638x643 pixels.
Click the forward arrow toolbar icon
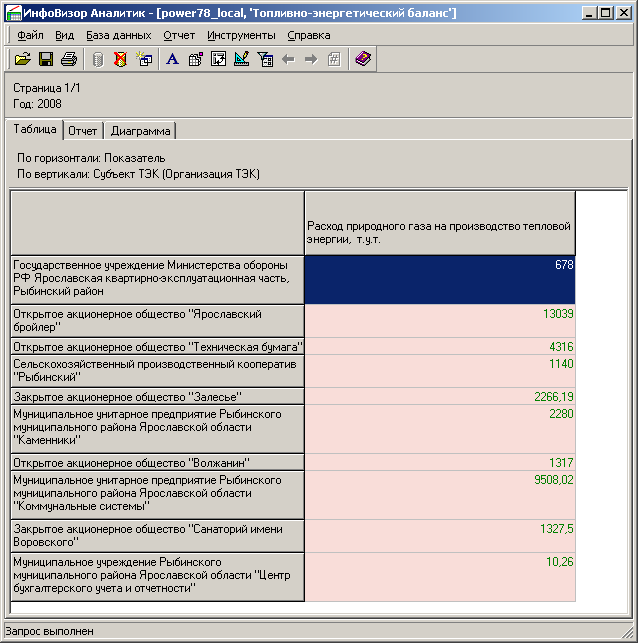[311, 59]
